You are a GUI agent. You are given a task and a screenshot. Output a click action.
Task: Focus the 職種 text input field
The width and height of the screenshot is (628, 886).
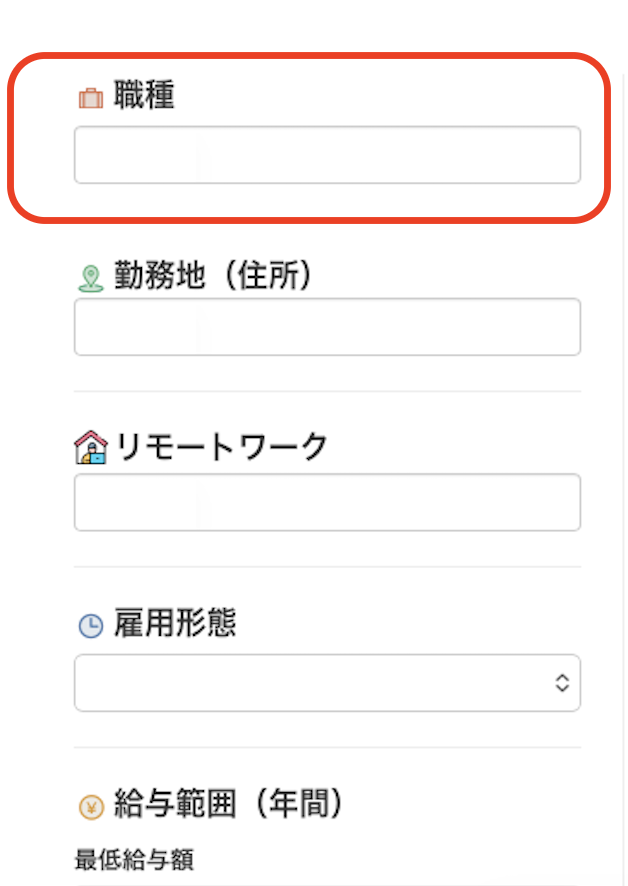(327, 155)
